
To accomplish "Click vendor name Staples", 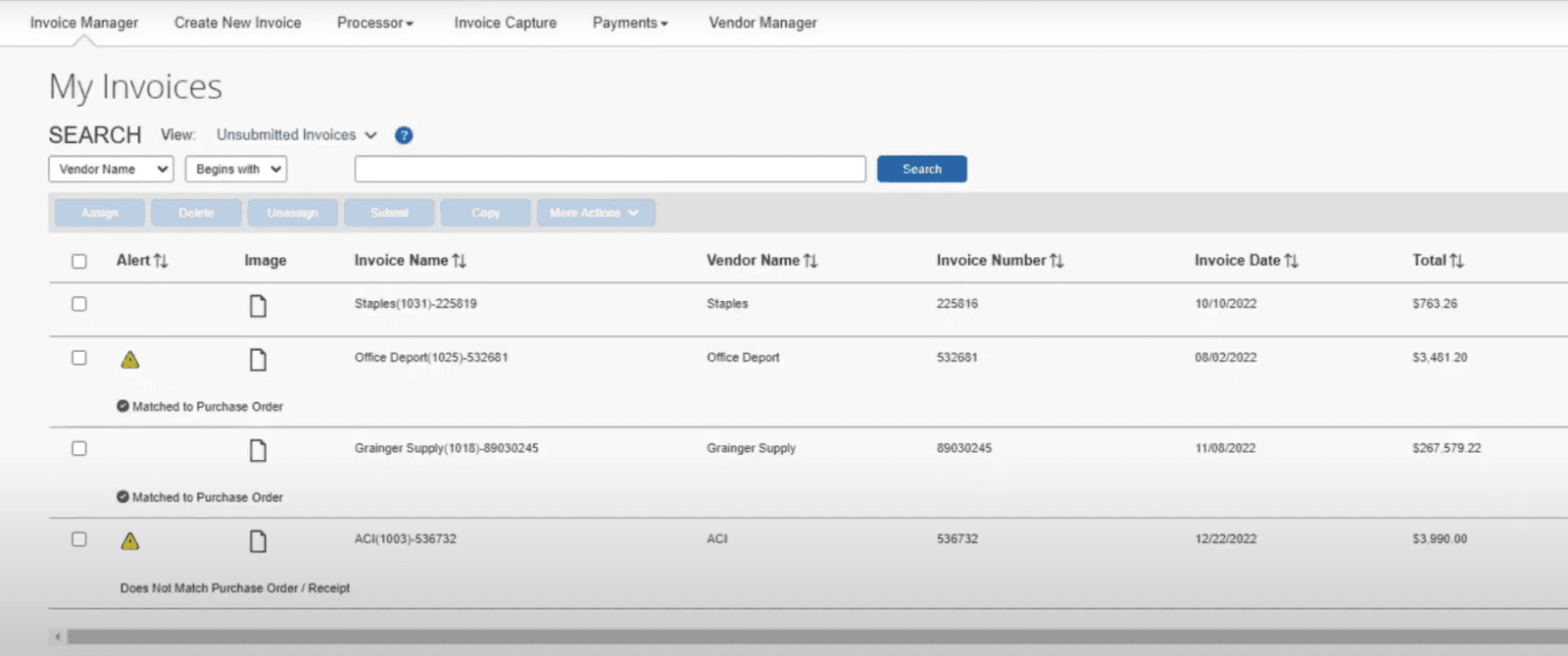I will pos(727,304).
